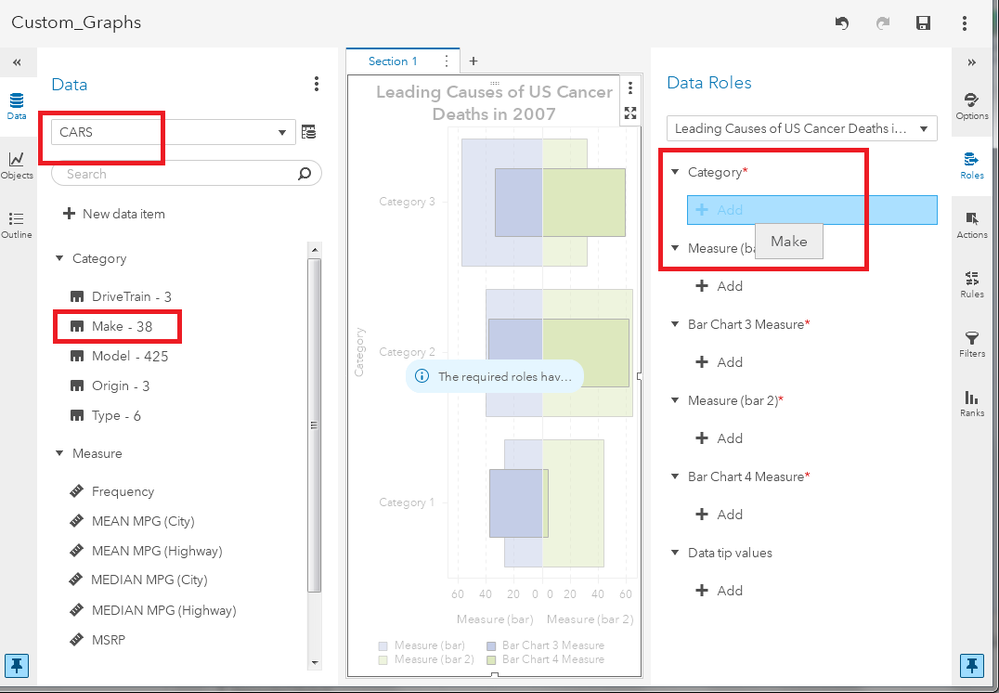The width and height of the screenshot is (999, 693).
Task: Add a new section tab with plus
Action: tap(474, 61)
